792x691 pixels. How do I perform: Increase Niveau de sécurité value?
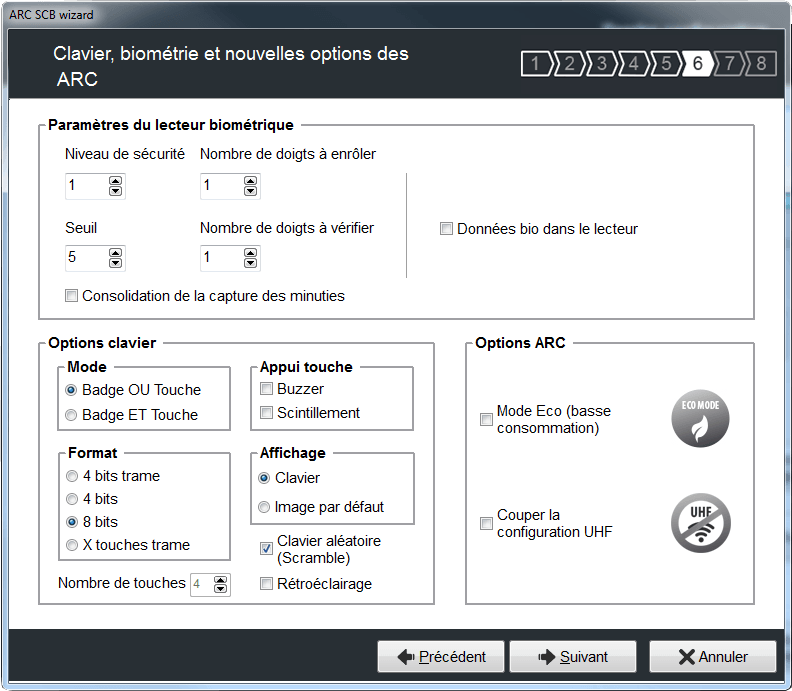115,181
